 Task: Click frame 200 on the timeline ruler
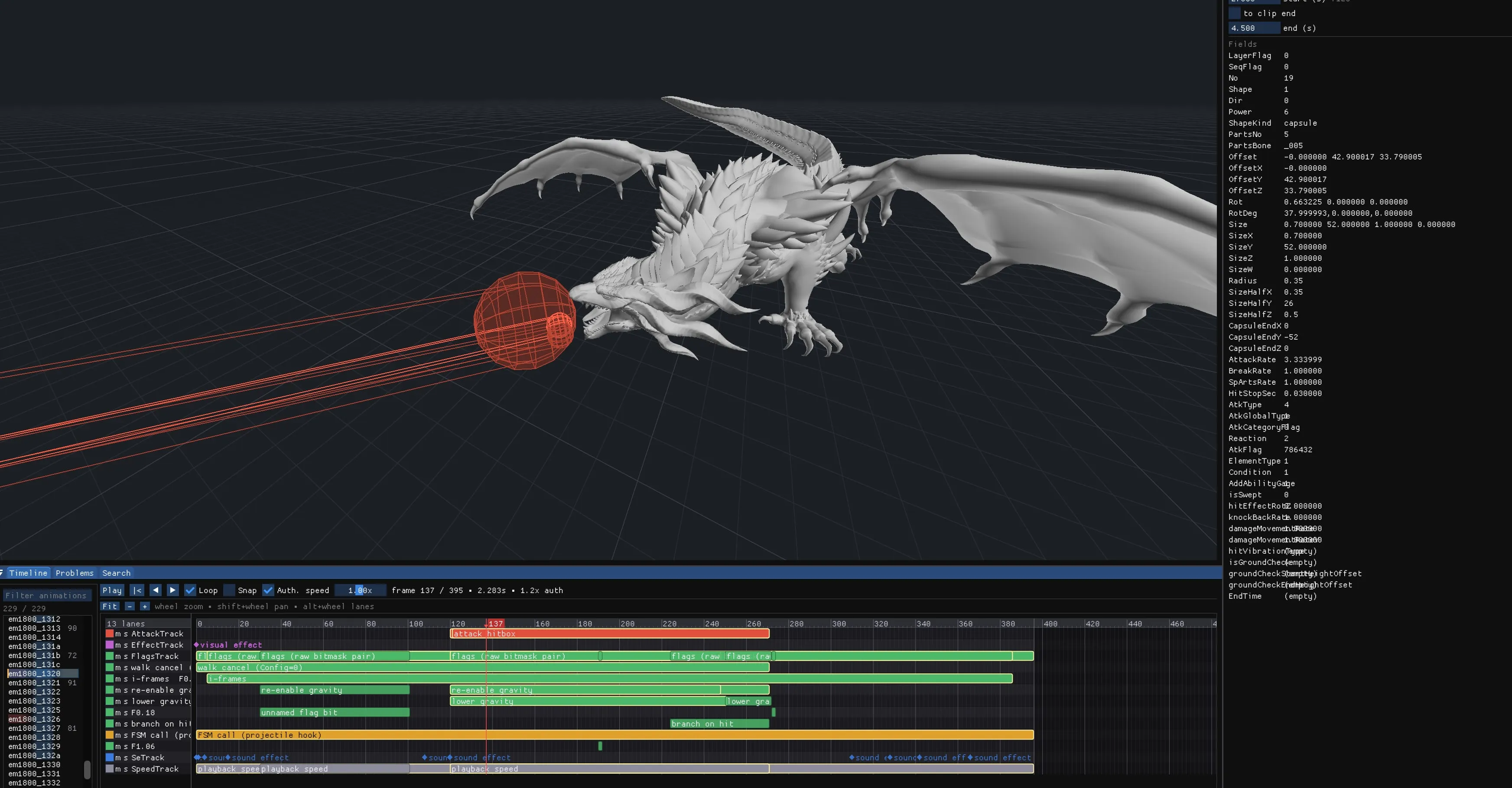tap(628, 624)
